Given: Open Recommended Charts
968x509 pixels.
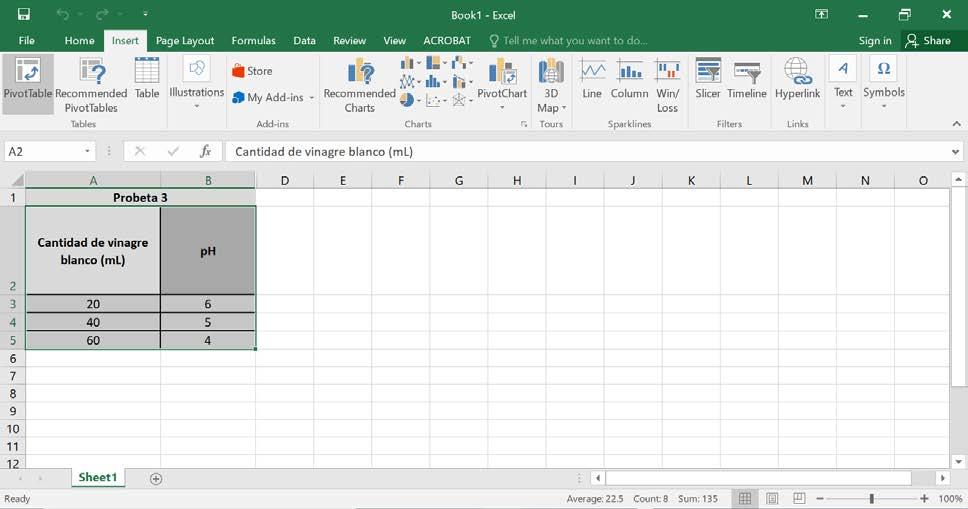Looking at the screenshot, I should [x=359, y=86].
